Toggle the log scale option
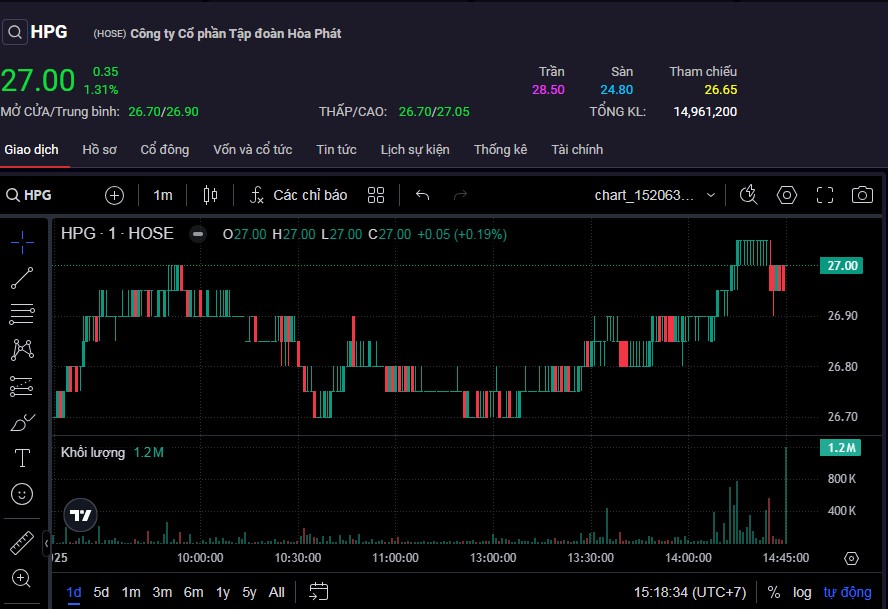The image size is (888, 609). 802,592
